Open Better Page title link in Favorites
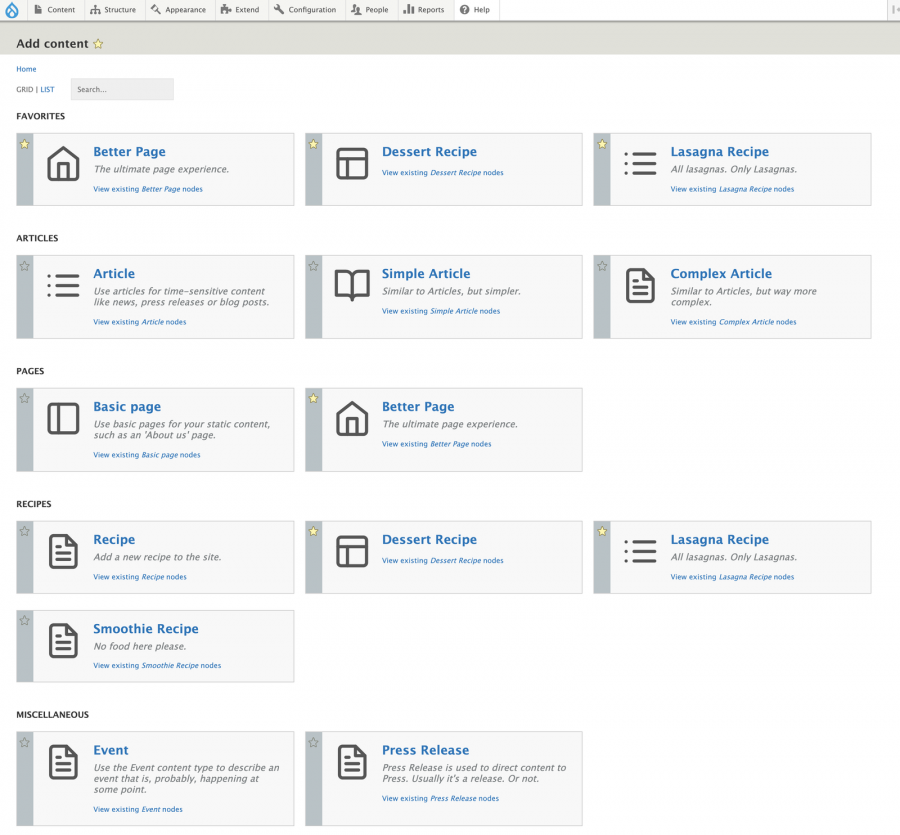 point(129,152)
